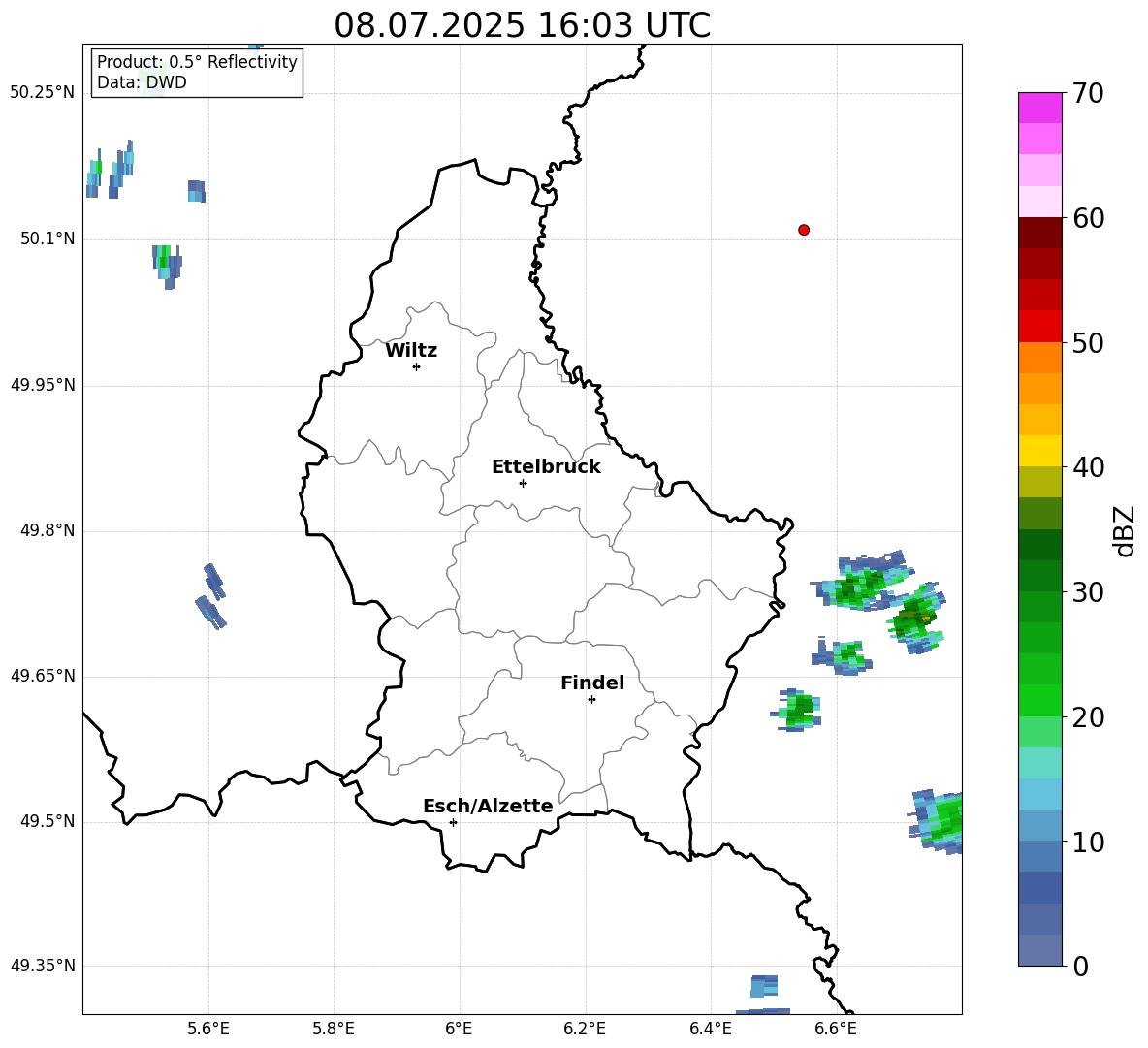Viewport: 1148px width, 1048px height.
Task: Click the 50.1°N latitude label
Action: 48,239
